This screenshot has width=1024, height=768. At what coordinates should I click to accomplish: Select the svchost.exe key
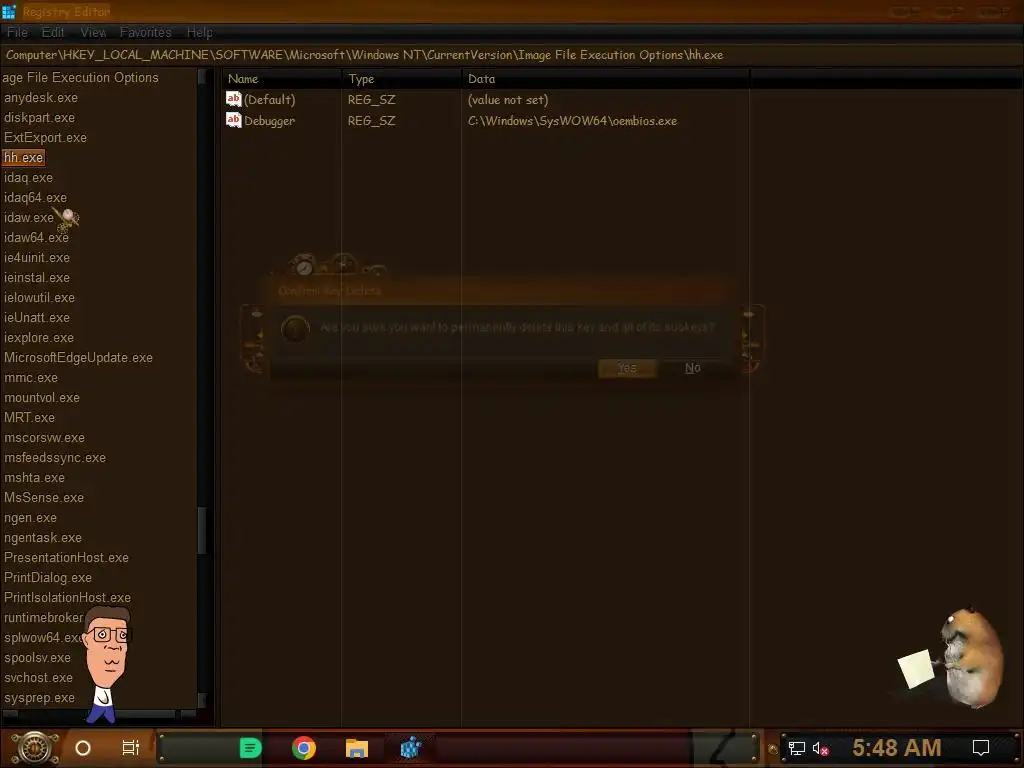38,678
